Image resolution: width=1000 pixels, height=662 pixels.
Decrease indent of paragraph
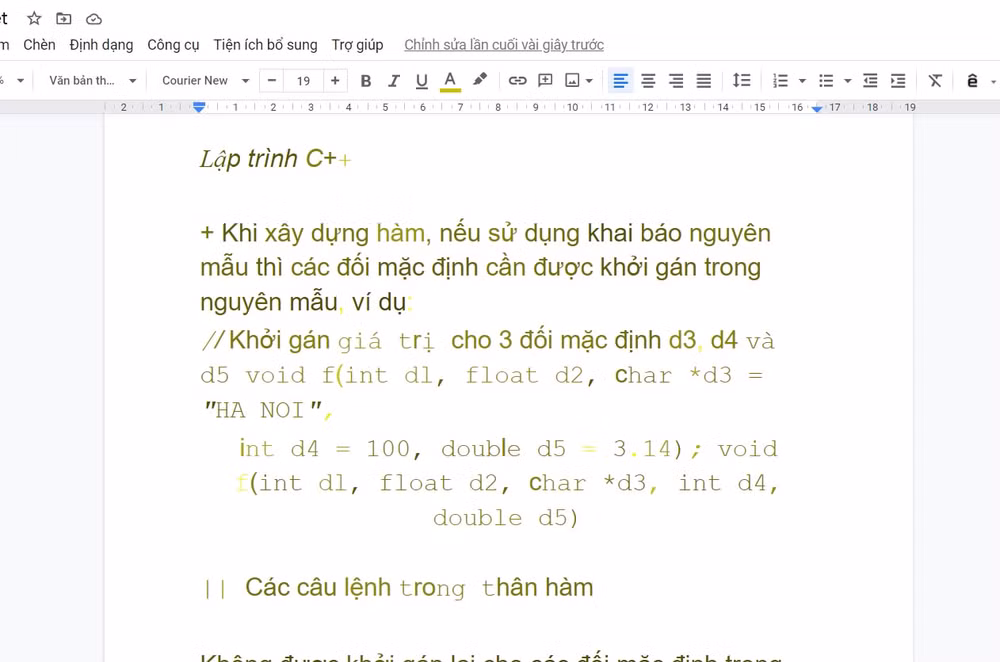click(x=870, y=80)
